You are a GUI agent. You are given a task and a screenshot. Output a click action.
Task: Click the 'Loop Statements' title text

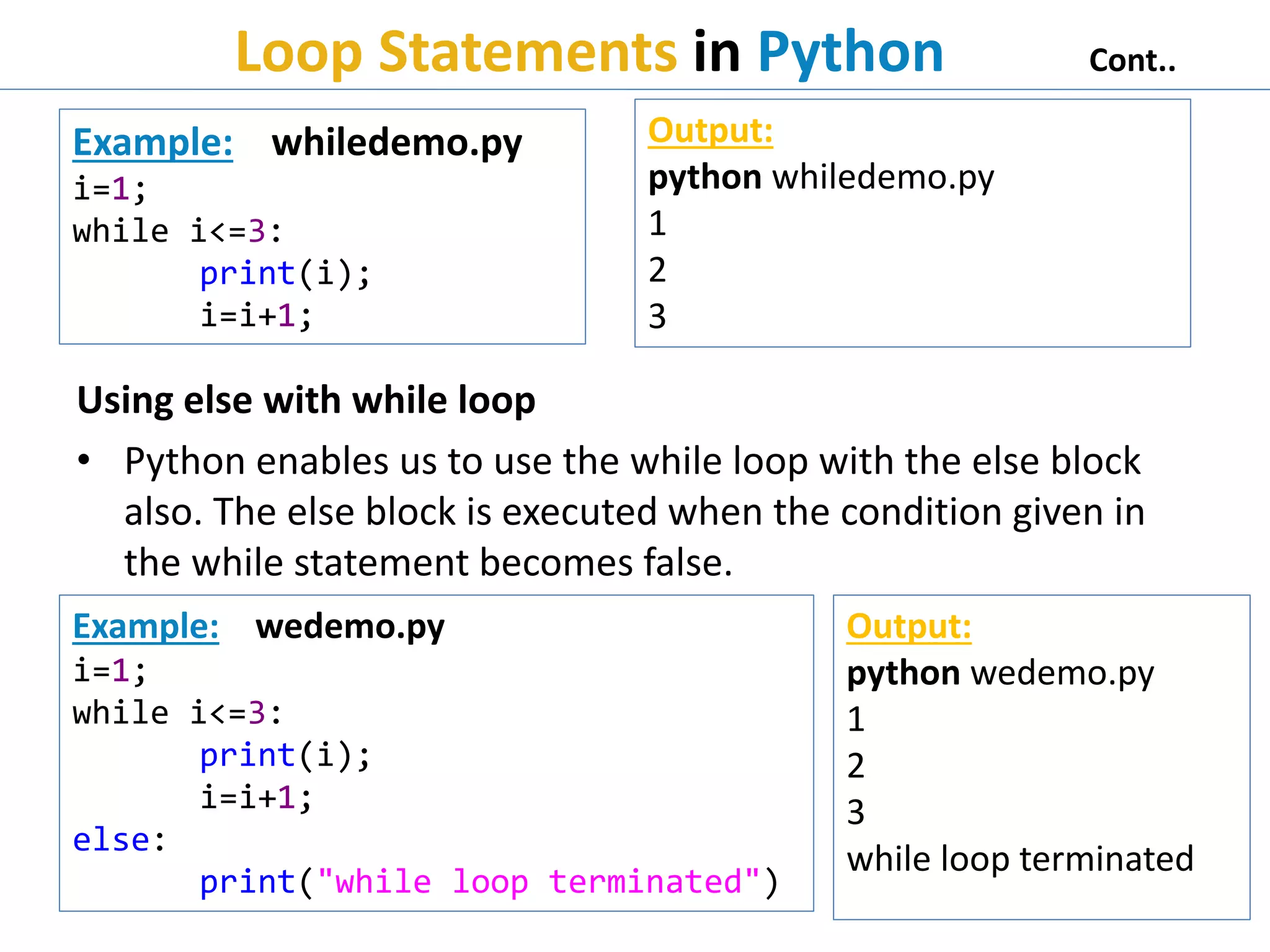[456, 53]
